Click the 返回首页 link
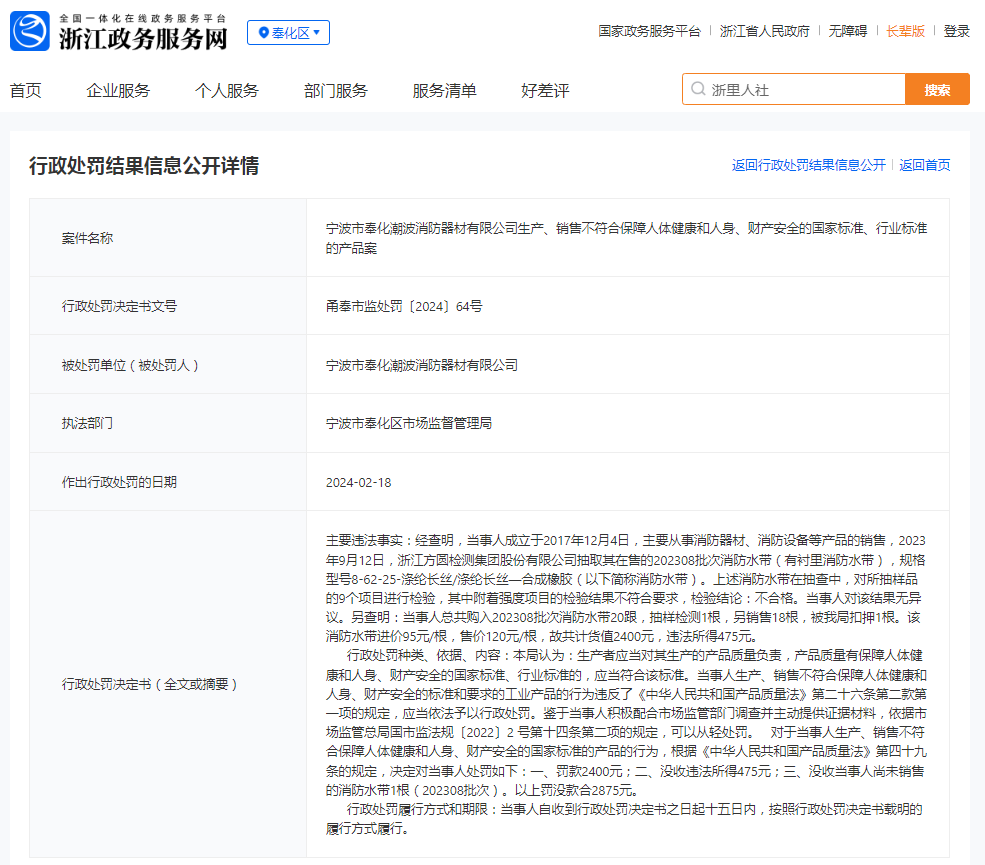Screen dimensions: 985x865 (x=924, y=165)
